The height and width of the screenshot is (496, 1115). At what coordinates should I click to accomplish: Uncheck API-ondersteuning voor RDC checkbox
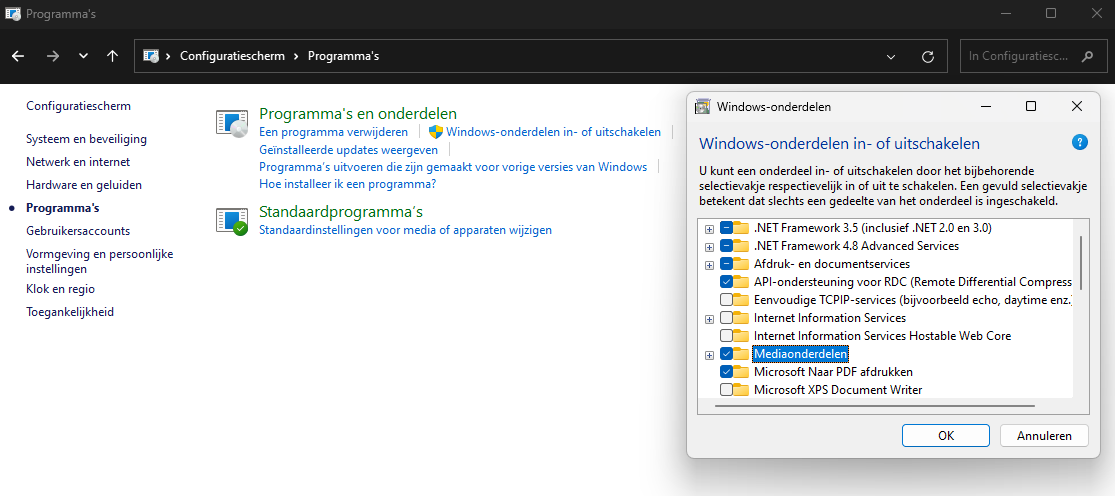tap(726, 282)
